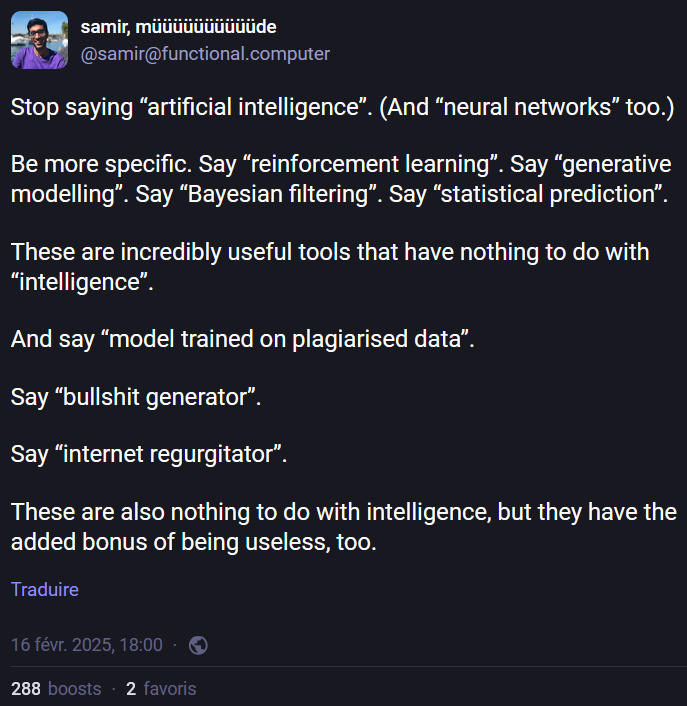Viewport: 687px width, 706px height.
Task: Click the globe public visibility icon
Action: click(x=198, y=645)
